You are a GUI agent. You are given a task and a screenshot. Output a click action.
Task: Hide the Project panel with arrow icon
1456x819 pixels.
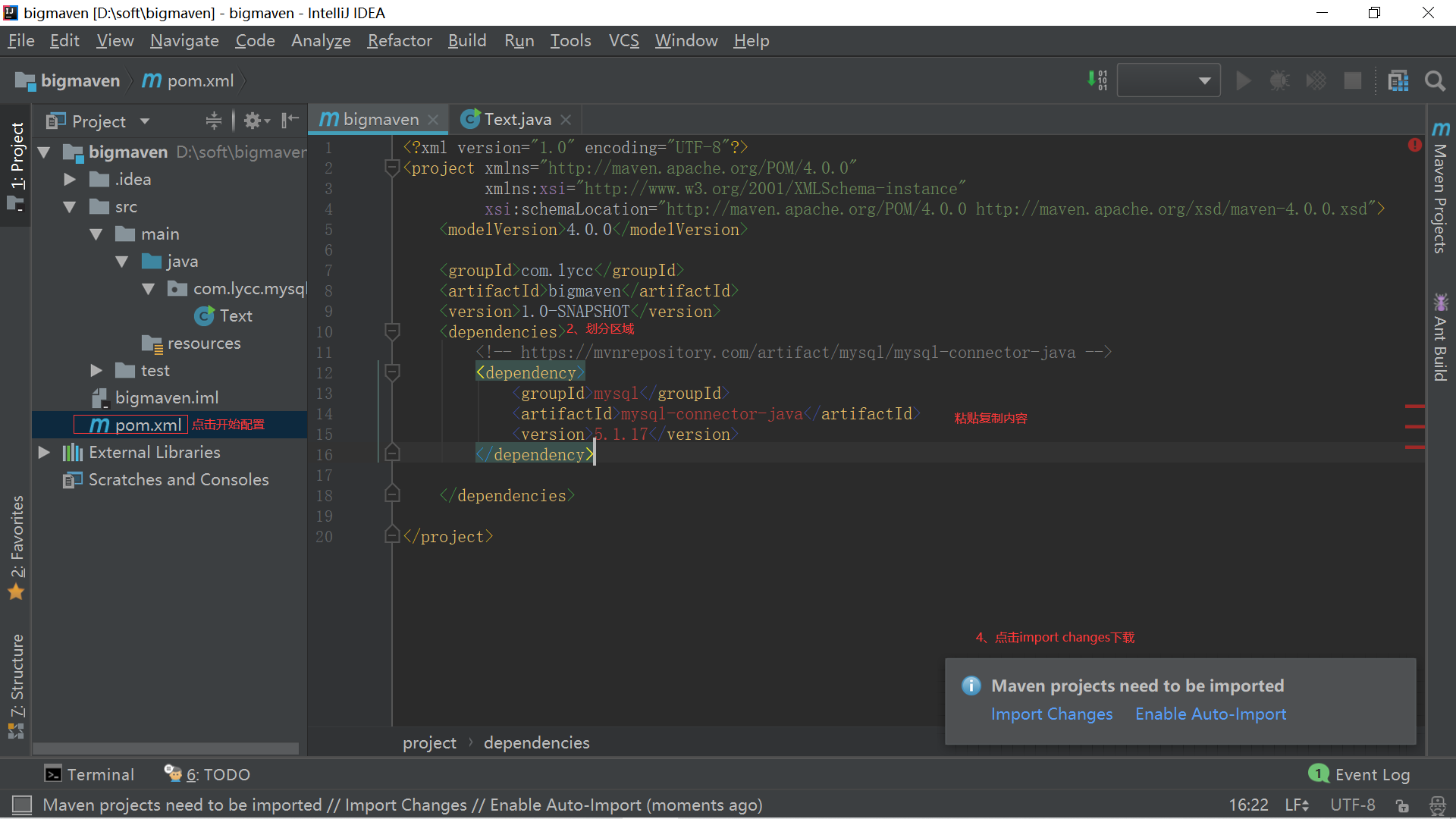point(290,121)
